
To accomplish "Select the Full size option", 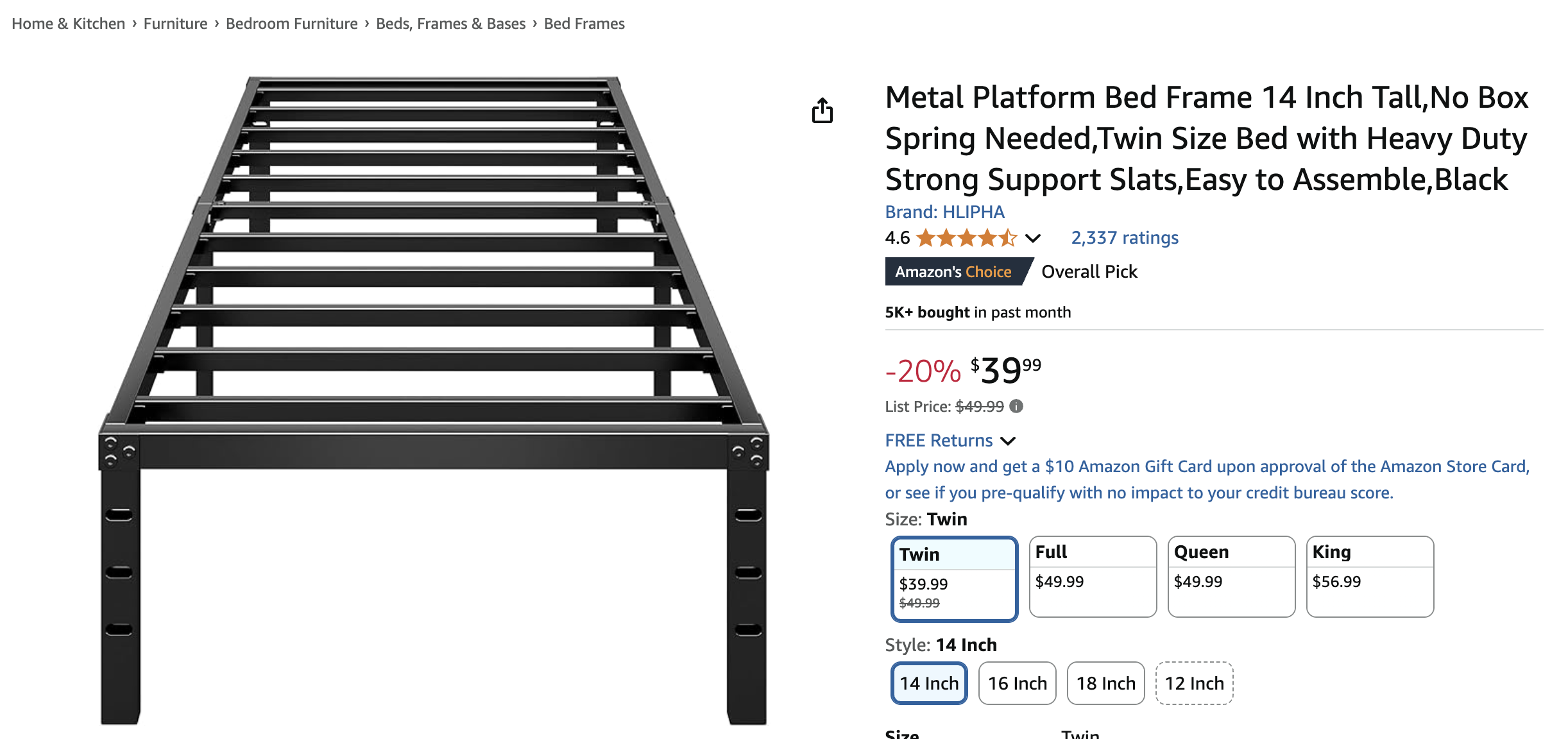I will coord(1093,576).
